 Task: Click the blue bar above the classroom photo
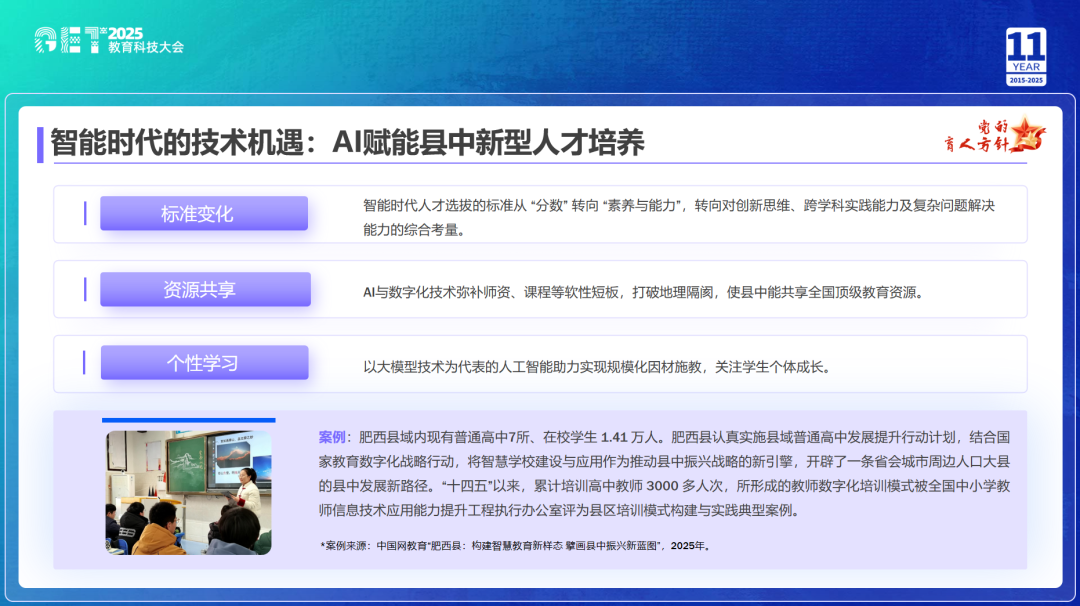point(188,420)
